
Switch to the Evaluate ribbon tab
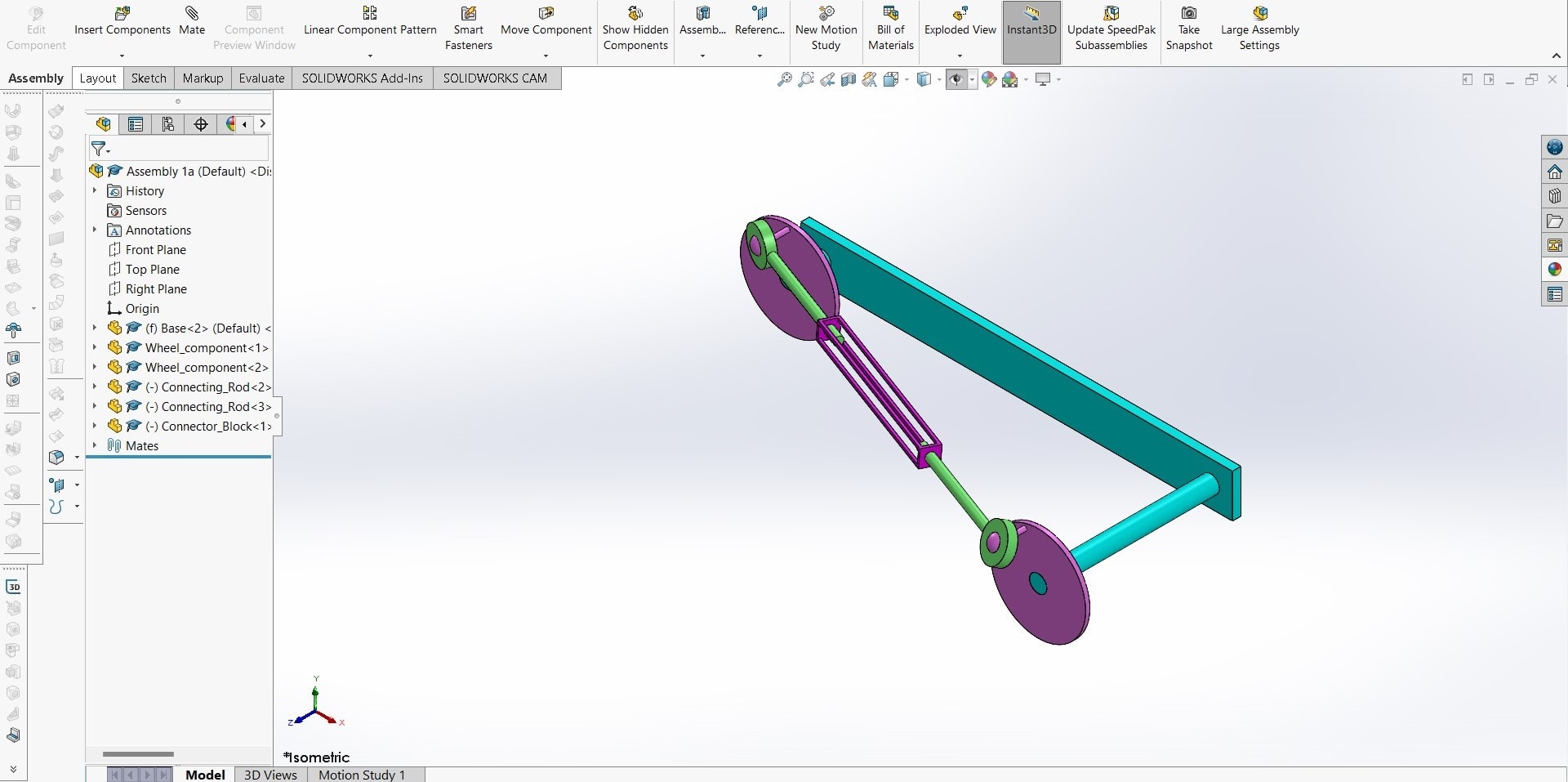click(261, 78)
